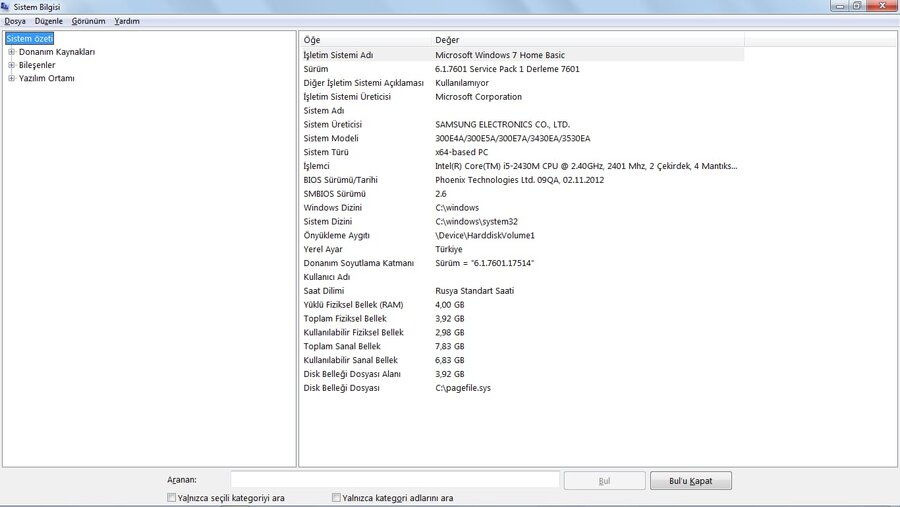Select the Sistem Dizini row
This screenshot has width=900, height=507.
[x=522, y=221]
